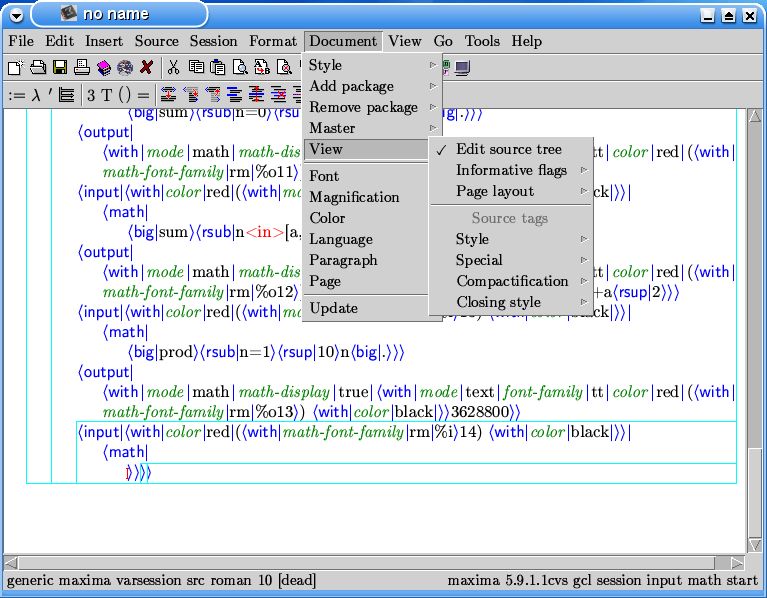Open the View menu in menu bar
The width and height of the screenshot is (767, 598).
tap(405, 41)
